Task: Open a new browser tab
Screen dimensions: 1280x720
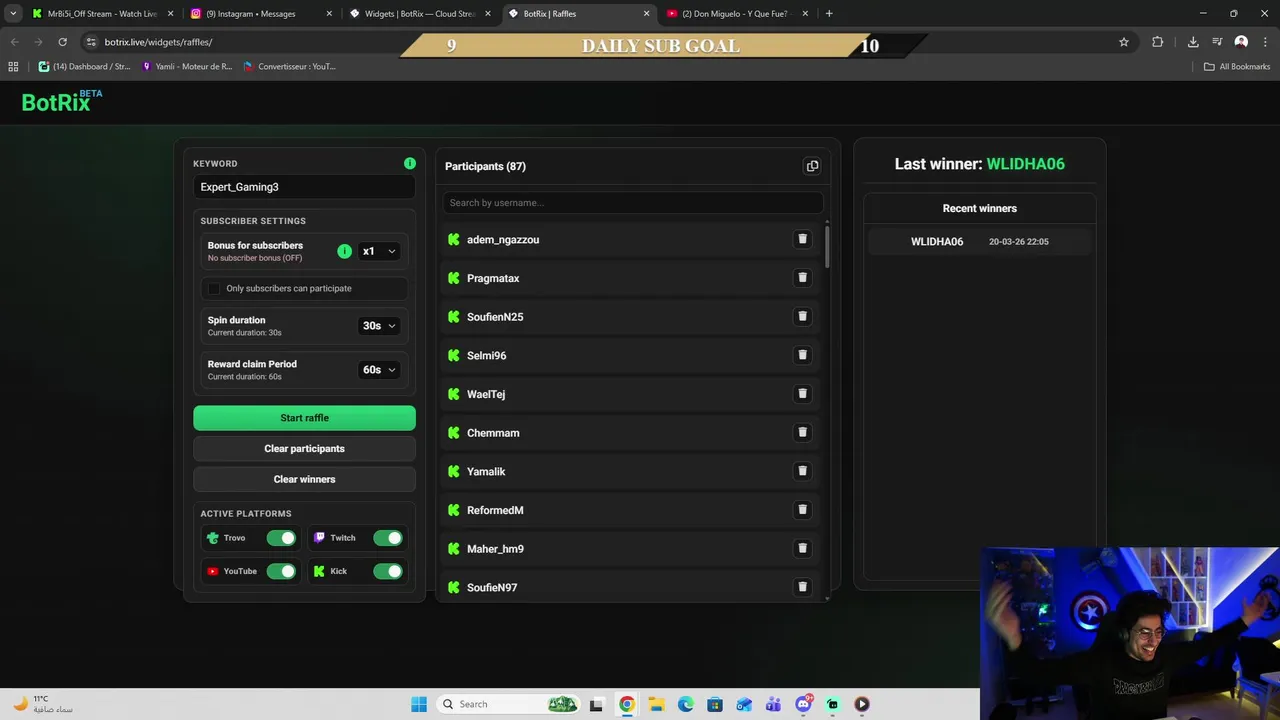Action: (x=829, y=14)
